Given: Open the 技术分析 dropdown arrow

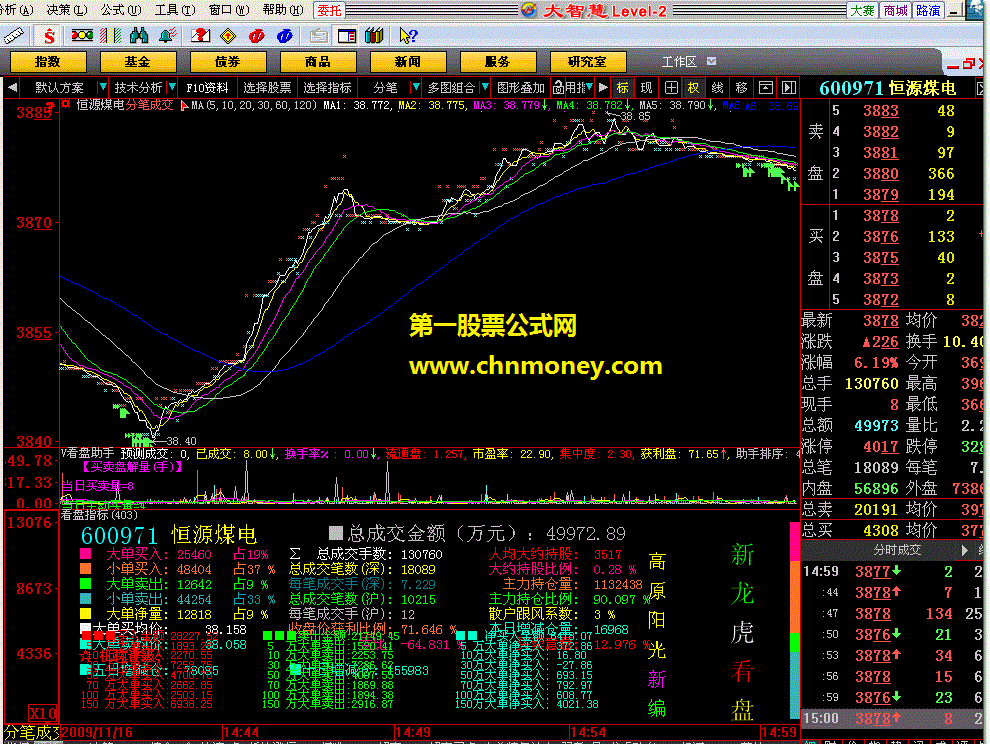Looking at the screenshot, I should pos(172,87).
